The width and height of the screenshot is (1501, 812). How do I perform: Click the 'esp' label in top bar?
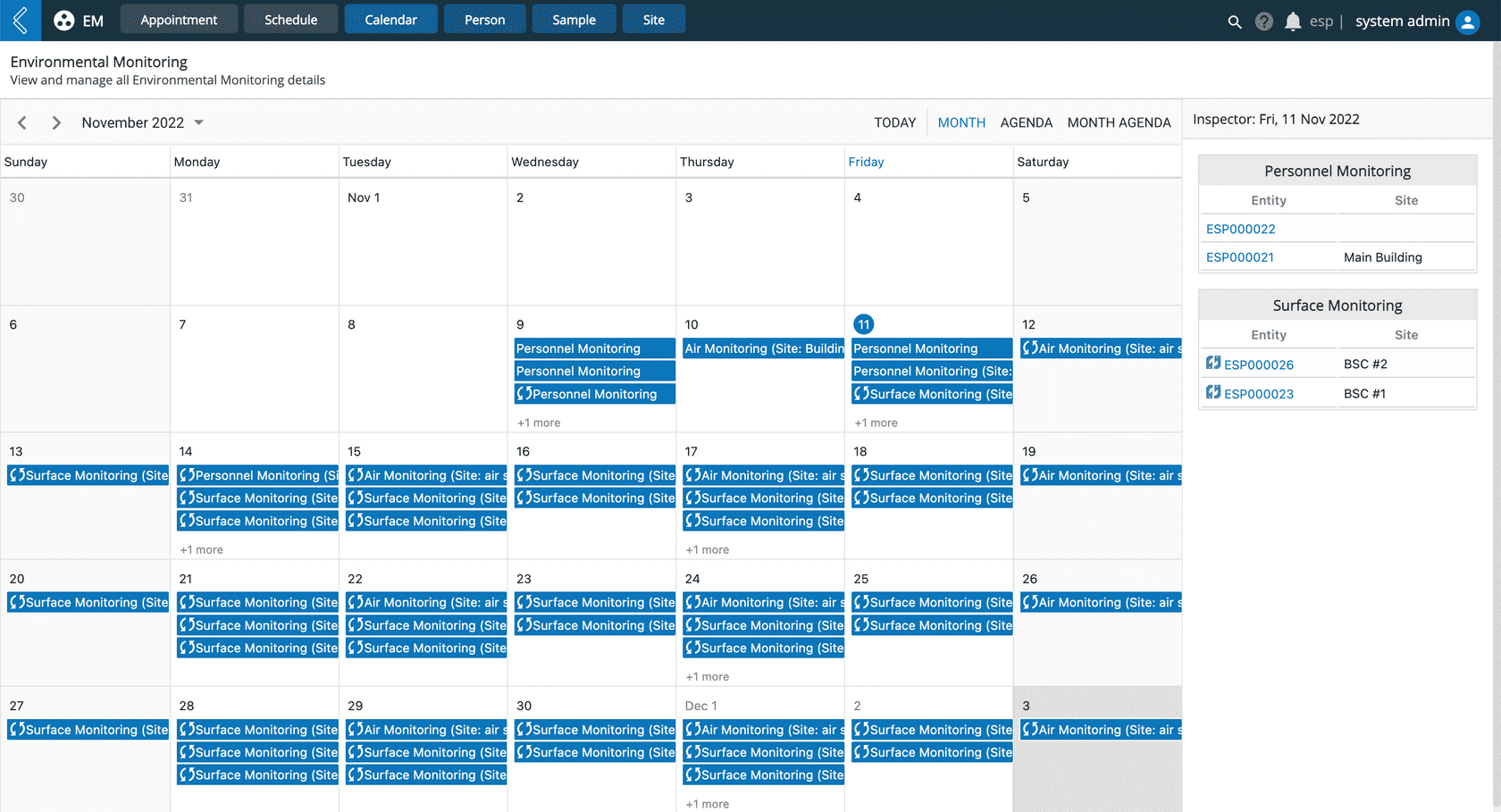pyautogui.click(x=1321, y=21)
